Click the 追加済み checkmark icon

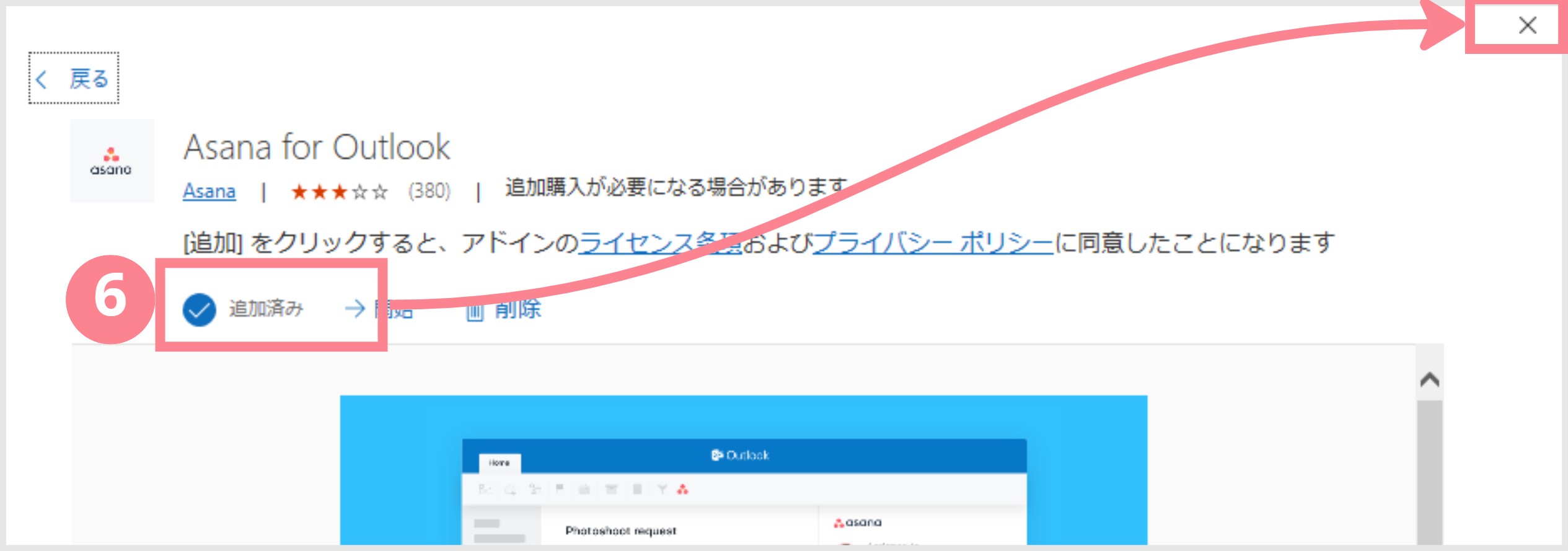coord(199,309)
